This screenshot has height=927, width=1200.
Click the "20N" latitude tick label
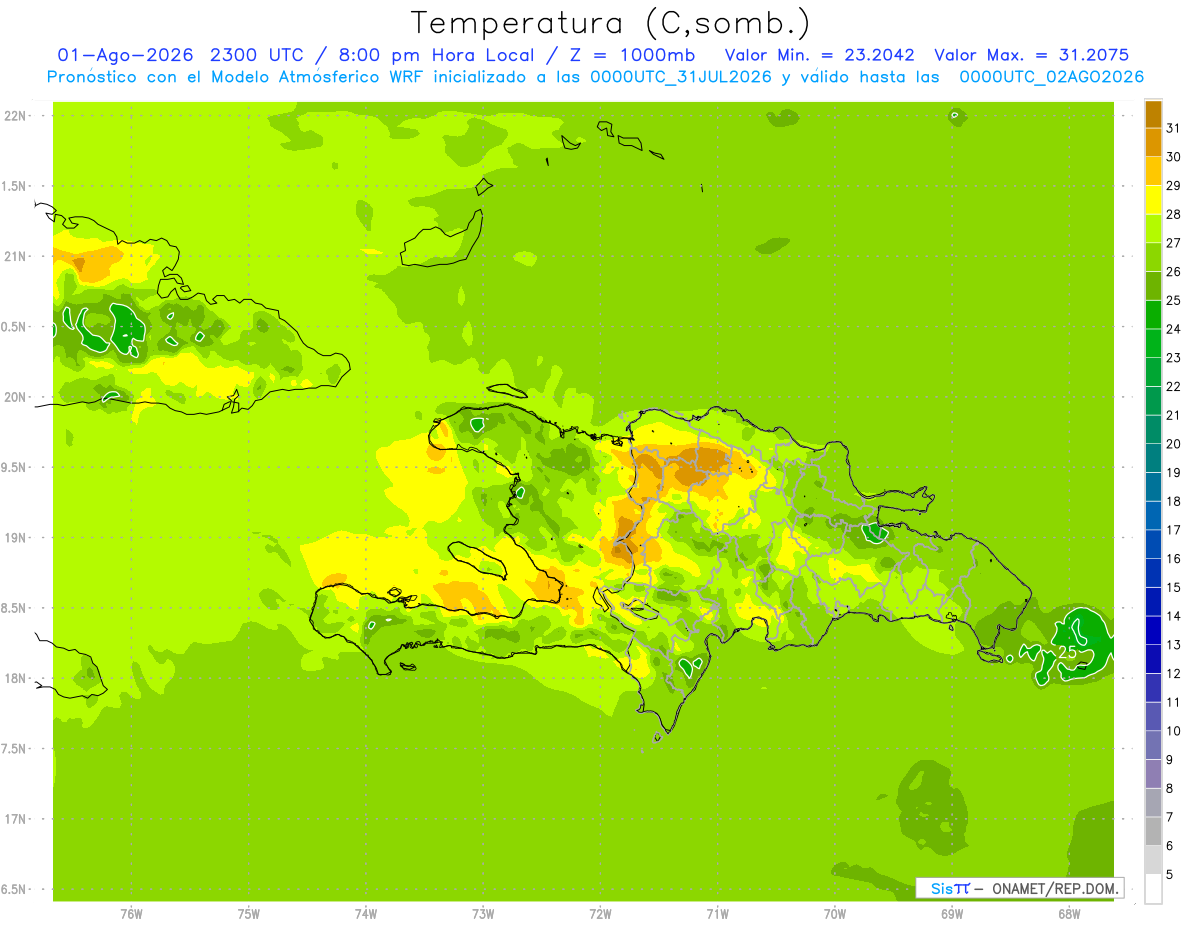16,397
